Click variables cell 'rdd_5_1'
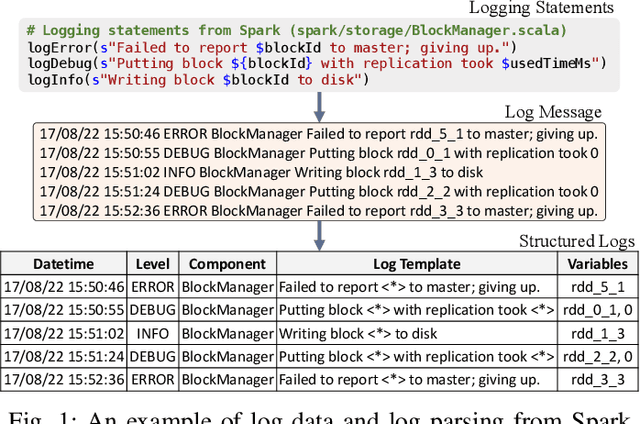 tap(598, 287)
